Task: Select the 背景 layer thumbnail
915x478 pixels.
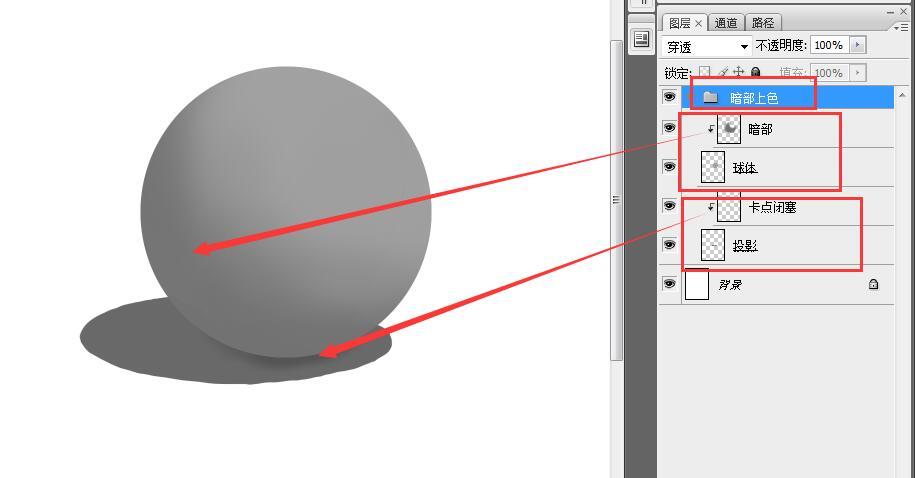Action: (x=697, y=284)
